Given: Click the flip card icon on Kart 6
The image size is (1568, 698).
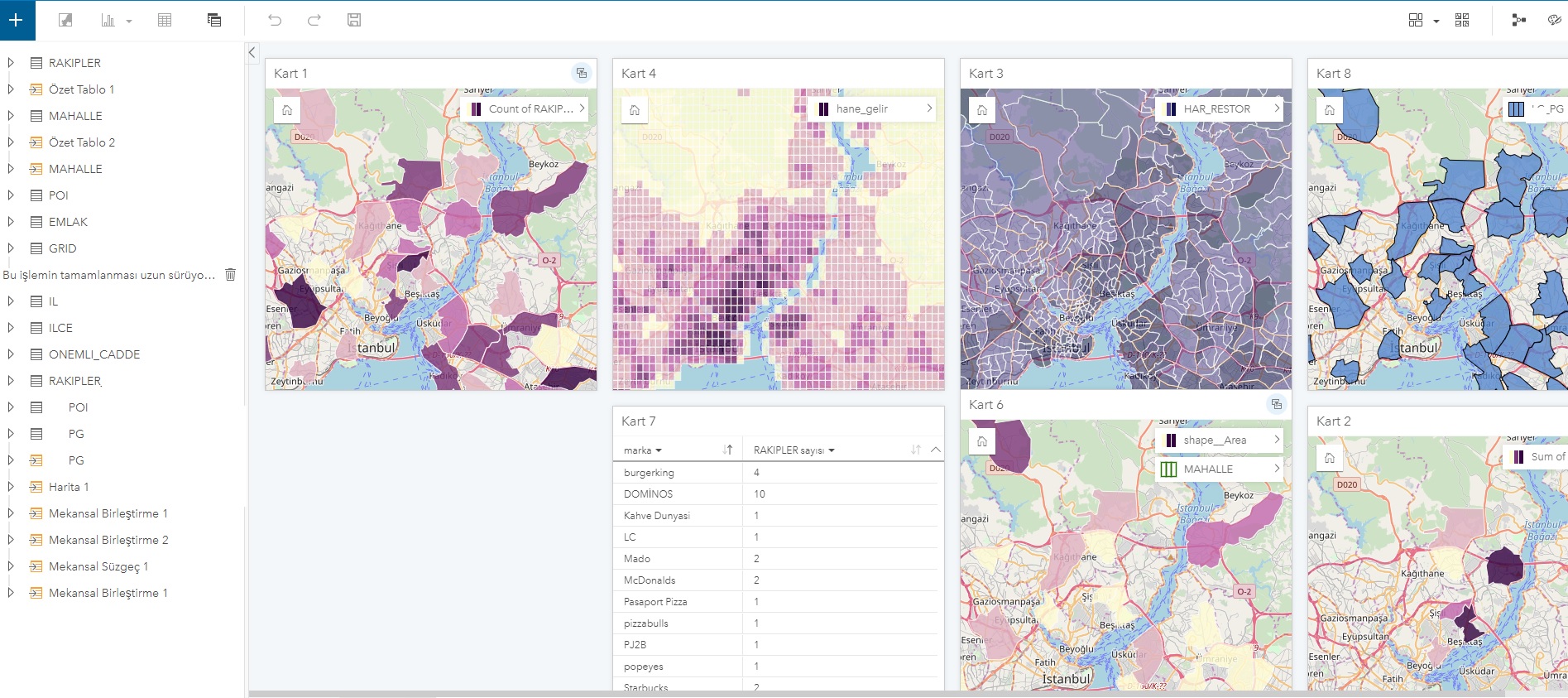Looking at the screenshot, I should (1277, 404).
